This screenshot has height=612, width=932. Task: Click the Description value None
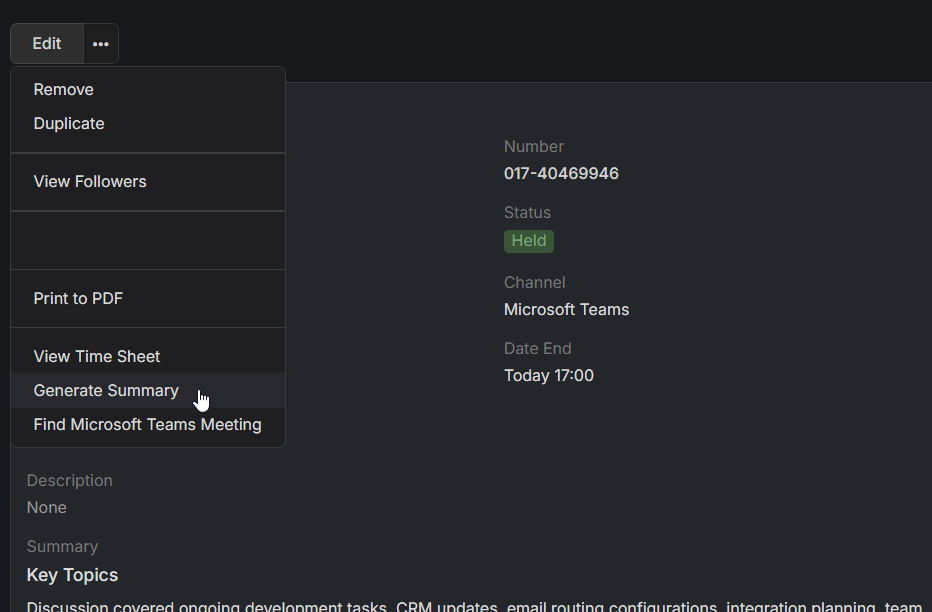47,508
